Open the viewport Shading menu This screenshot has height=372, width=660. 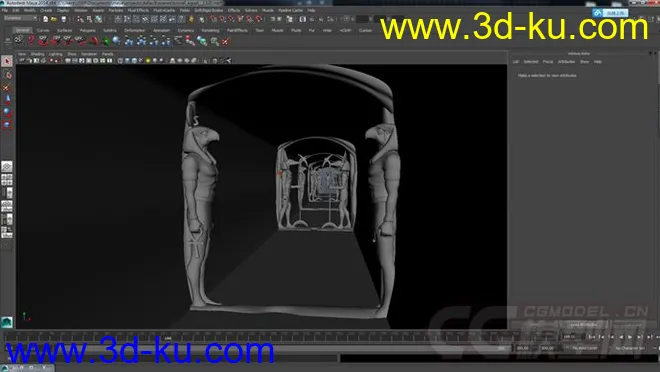(x=37, y=54)
